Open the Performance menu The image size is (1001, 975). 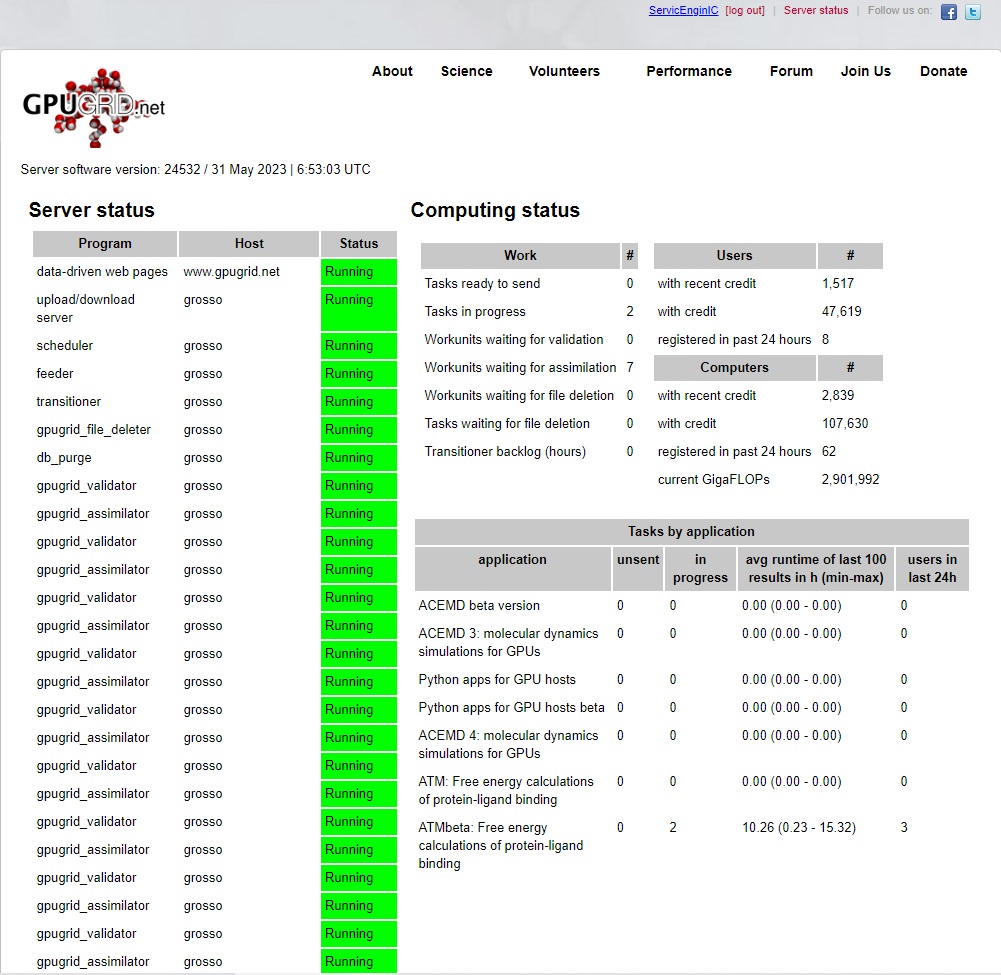coord(688,71)
